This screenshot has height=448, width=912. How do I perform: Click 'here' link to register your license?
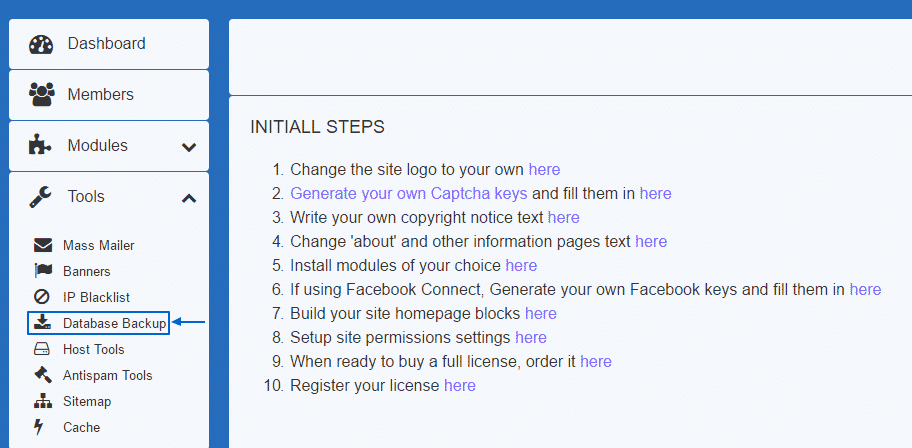(x=460, y=385)
